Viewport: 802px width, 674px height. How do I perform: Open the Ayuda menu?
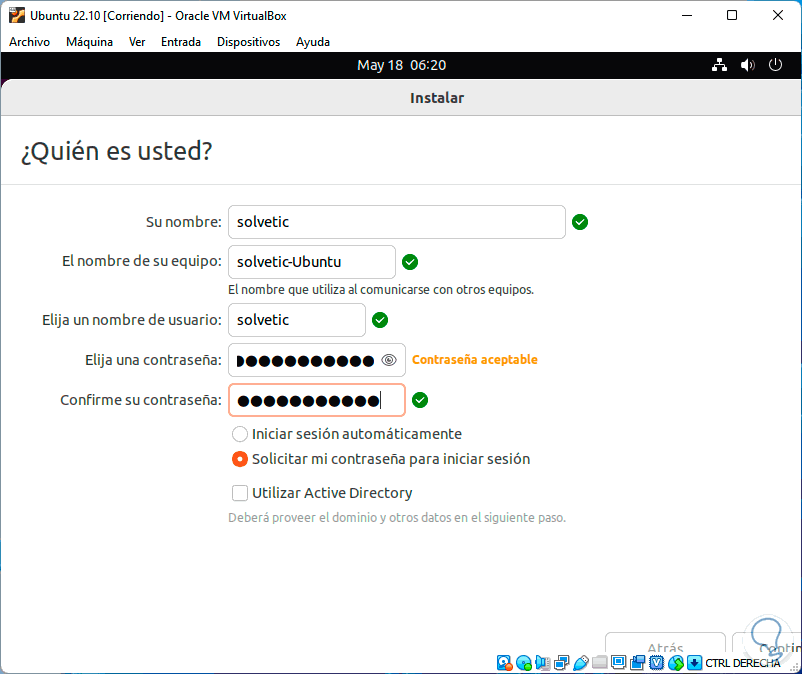pyautogui.click(x=313, y=42)
